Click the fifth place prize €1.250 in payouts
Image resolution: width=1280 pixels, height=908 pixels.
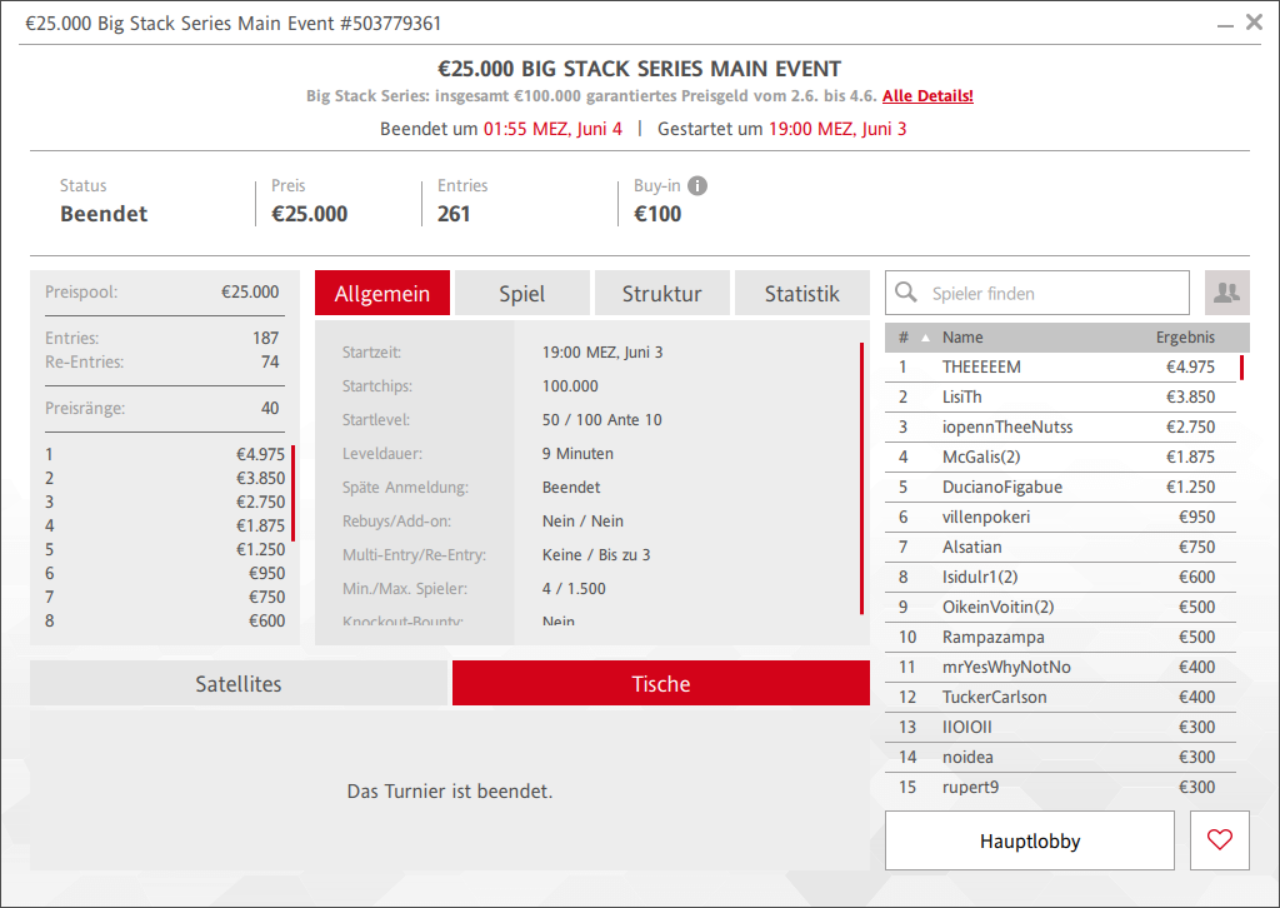[x=260, y=549]
